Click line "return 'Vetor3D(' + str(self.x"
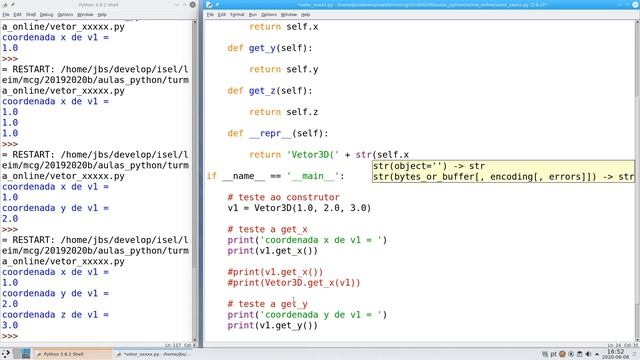This screenshot has width=640, height=360. point(329,155)
